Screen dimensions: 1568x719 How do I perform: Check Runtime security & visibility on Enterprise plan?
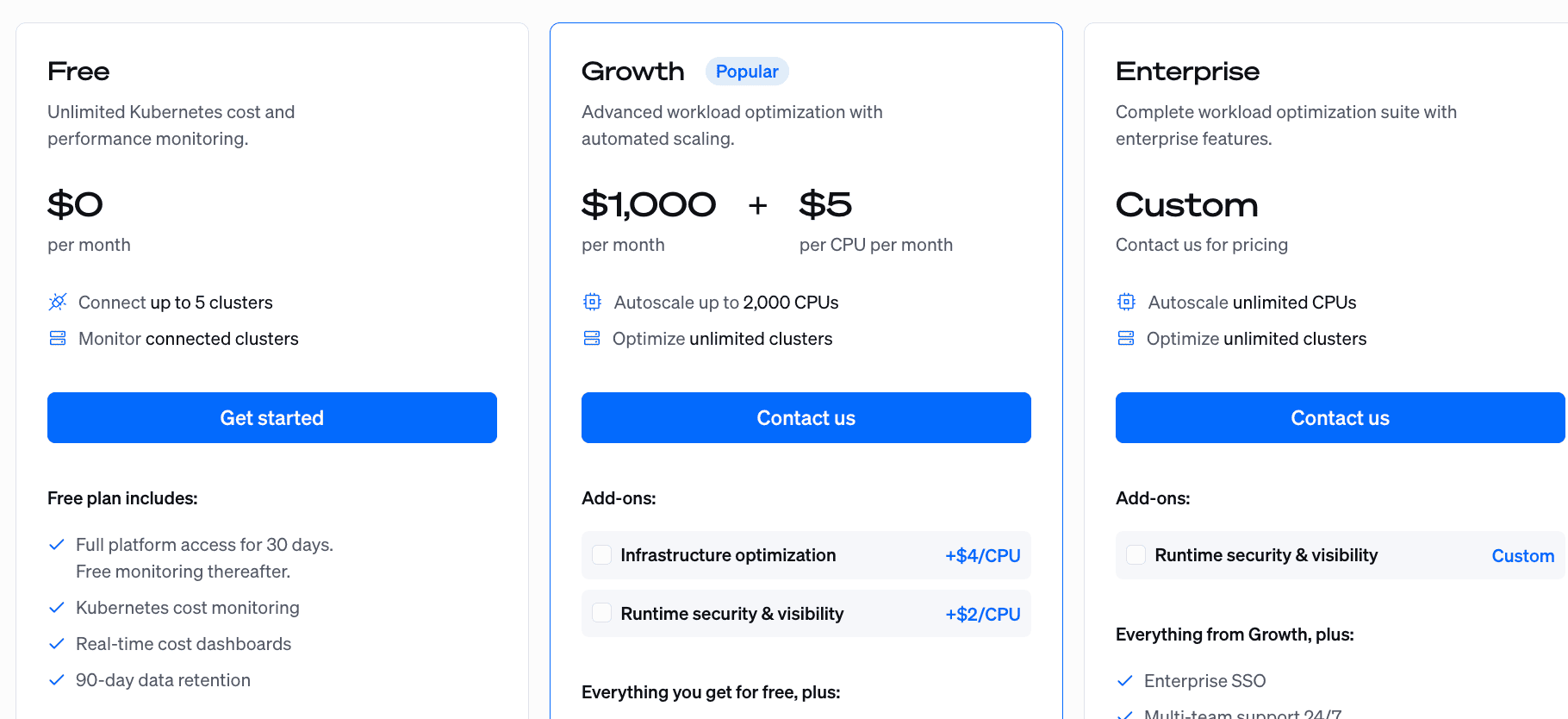tap(1136, 555)
